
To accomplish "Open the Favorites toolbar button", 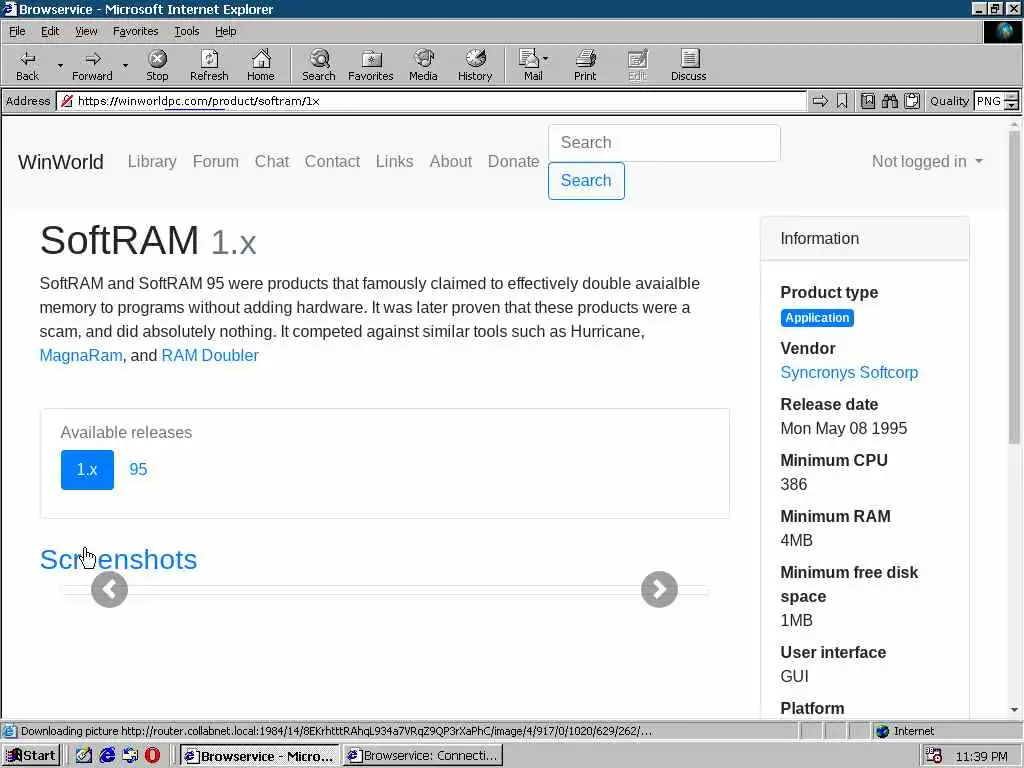I will 371,65.
